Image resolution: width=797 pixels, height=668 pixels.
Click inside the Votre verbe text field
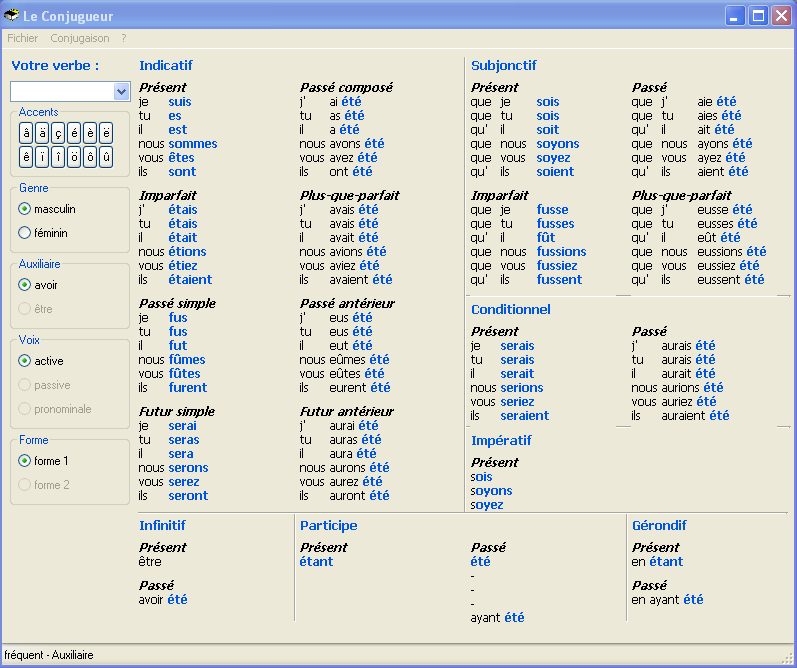(x=62, y=92)
